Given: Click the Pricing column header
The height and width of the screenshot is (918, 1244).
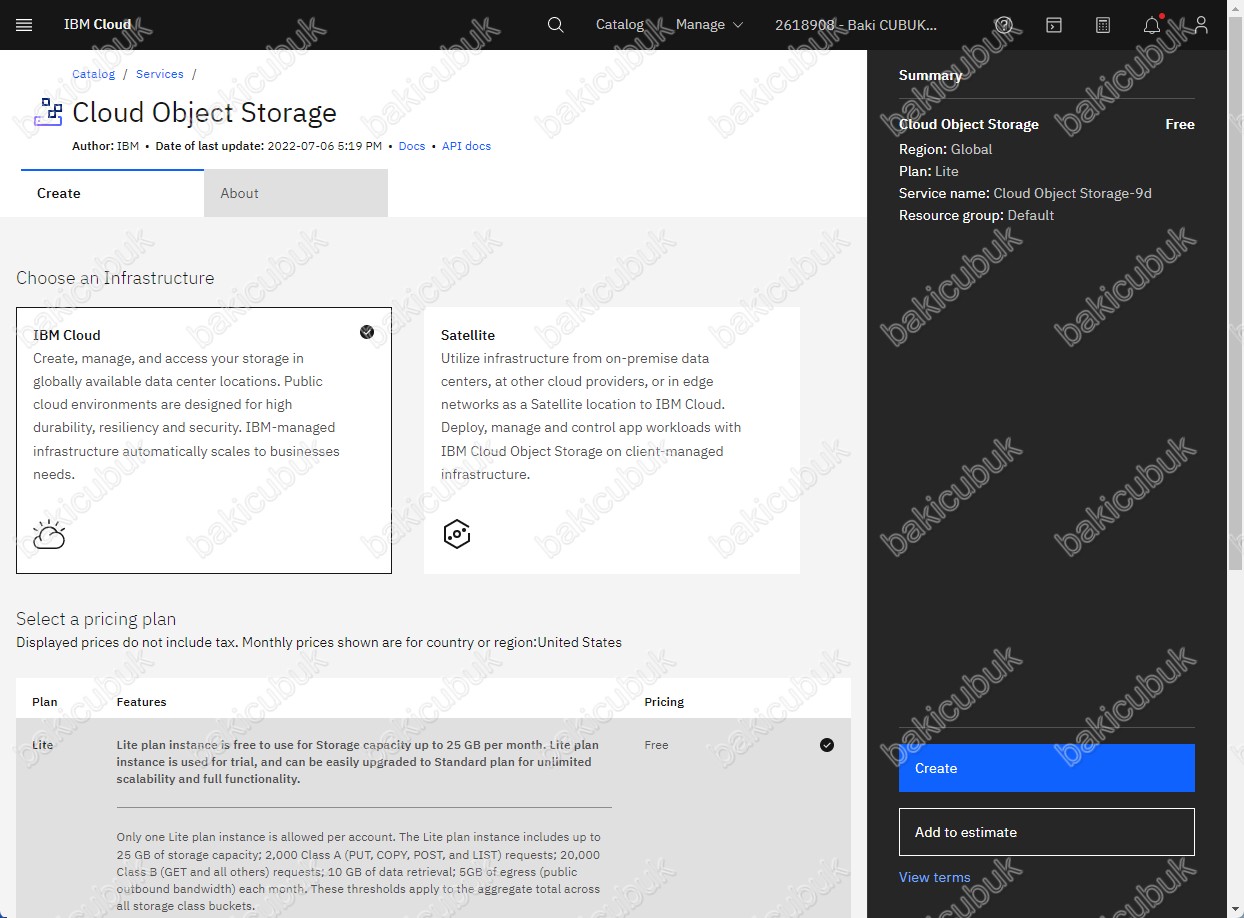Looking at the screenshot, I should point(664,702).
